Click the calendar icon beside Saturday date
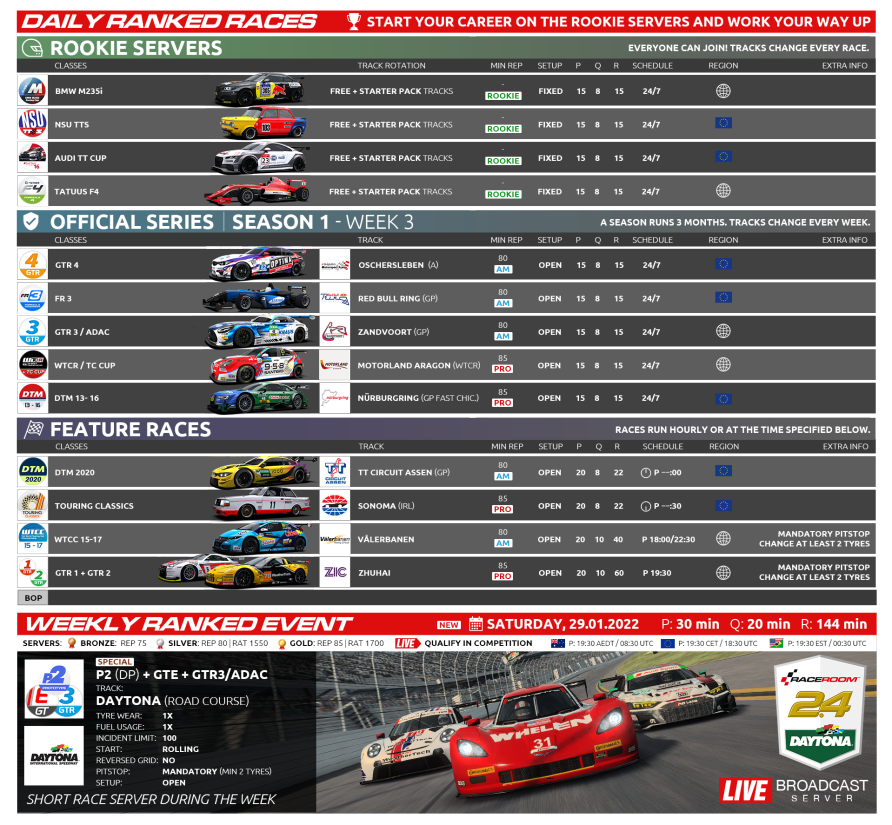Image resolution: width=892 pixels, height=825 pixels. click(476, 624)
